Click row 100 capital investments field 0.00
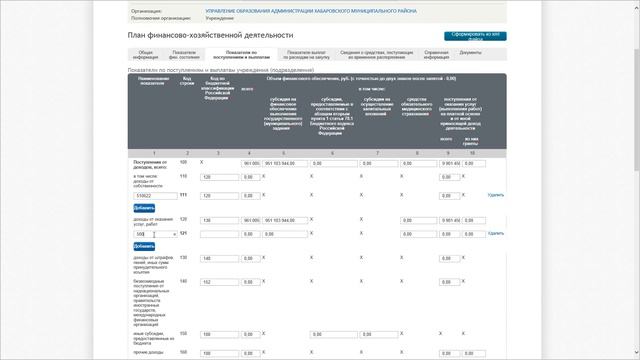The height and width of the screenshot is (360, 640). [x=379, y=164]
